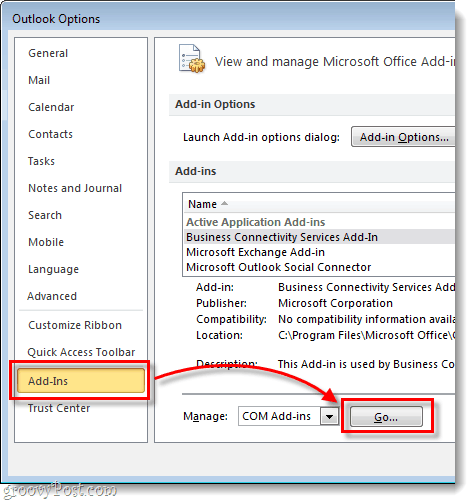
Task: Select Microsoft Exchange Add-in entry
Action: pyautogui.click(x=255, y=252)
